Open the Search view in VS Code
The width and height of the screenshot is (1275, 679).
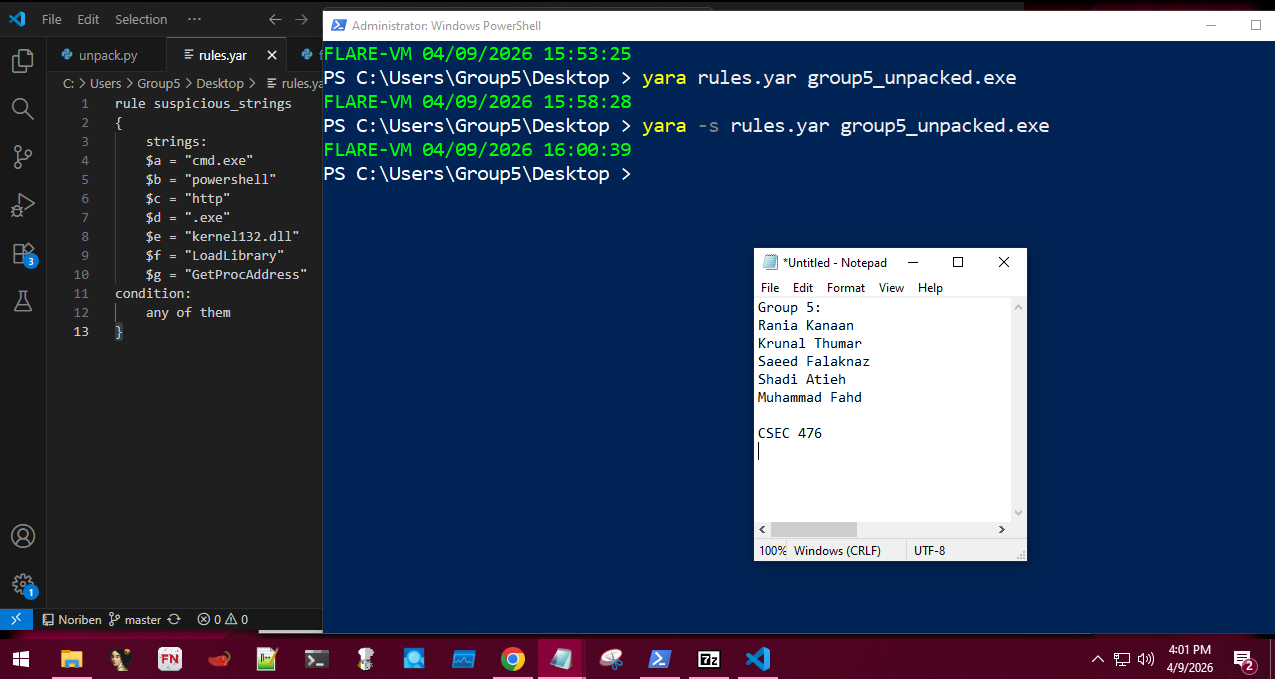[x=22, y=108]
